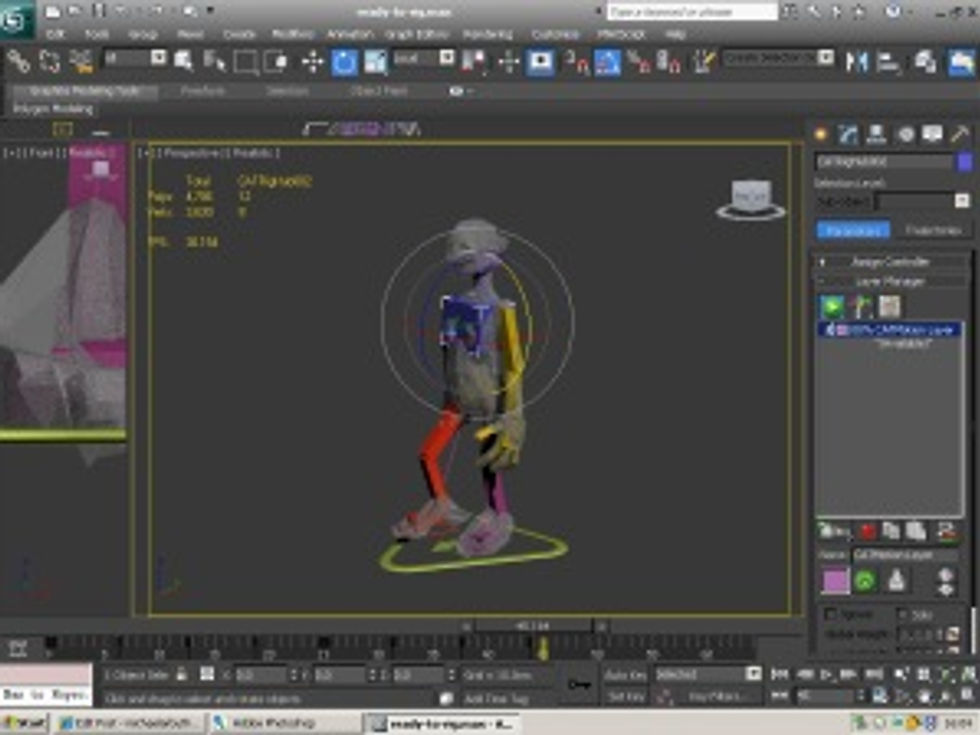The width and height of the screenshot is (980, 735).
Task: Open the Layer Manager toolbar icon
Action: (x=925, y=61)
